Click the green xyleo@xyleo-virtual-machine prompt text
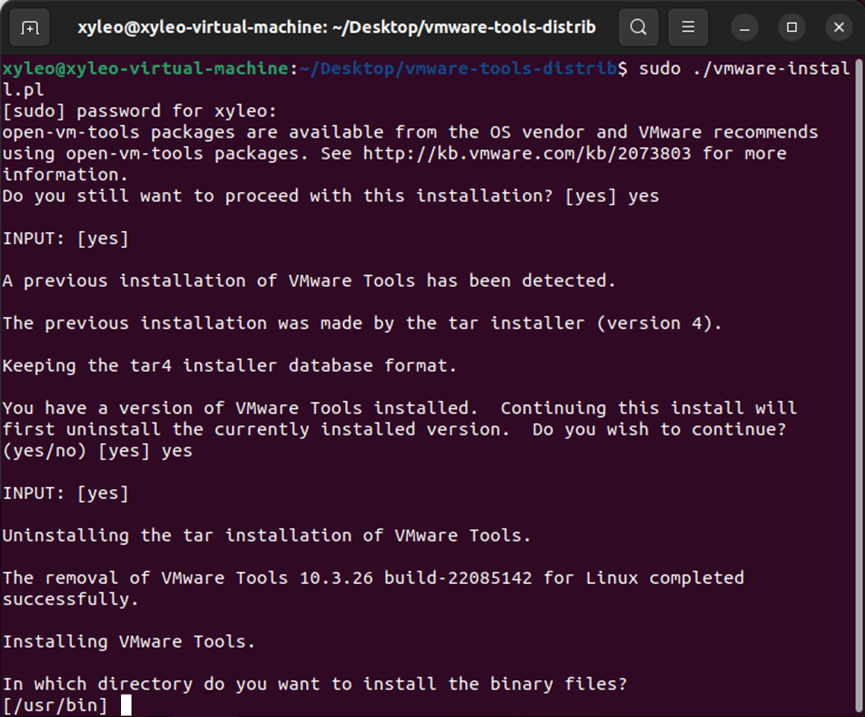 pyautogui.click(x=145, y=68)
